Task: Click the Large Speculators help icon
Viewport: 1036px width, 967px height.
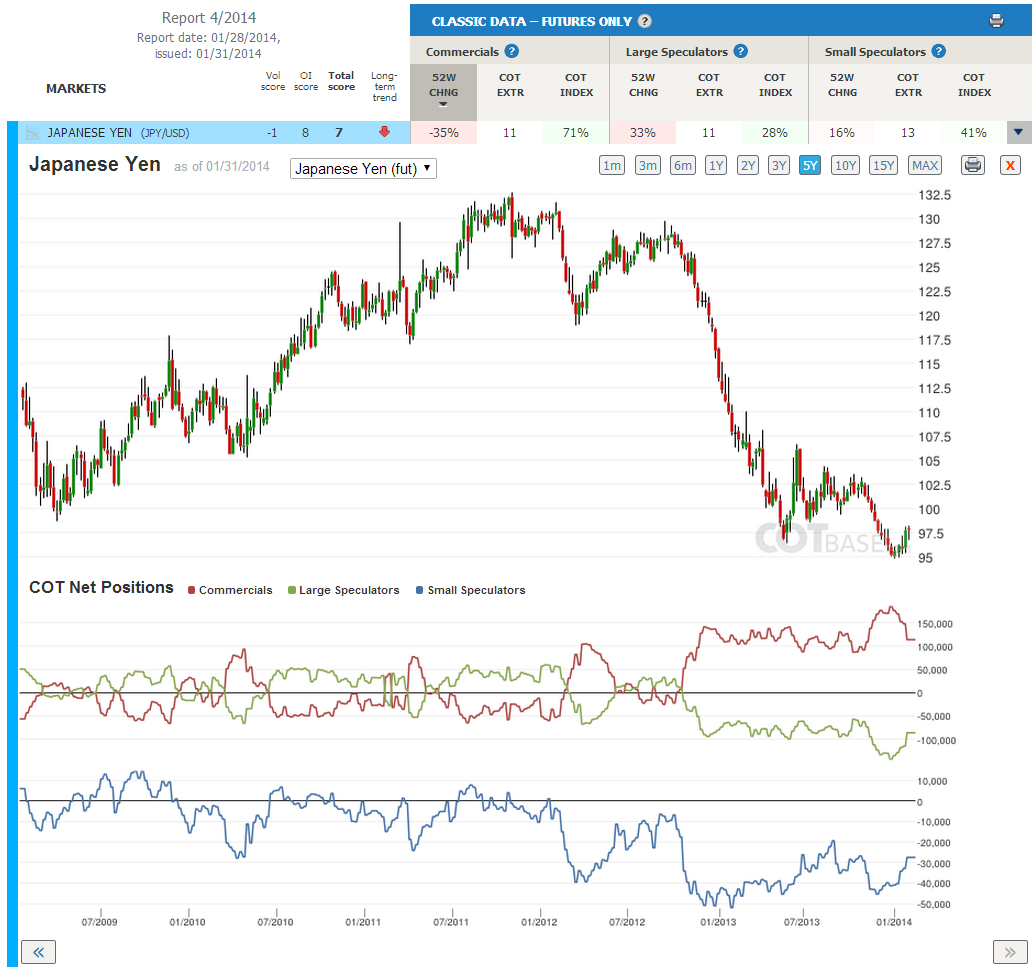Action: 741,52
